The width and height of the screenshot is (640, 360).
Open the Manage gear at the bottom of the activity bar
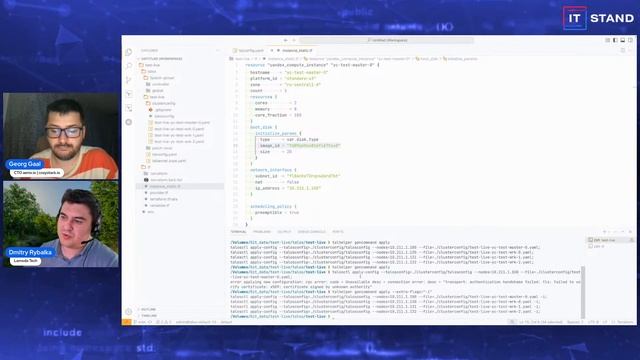tap(129, 311)
